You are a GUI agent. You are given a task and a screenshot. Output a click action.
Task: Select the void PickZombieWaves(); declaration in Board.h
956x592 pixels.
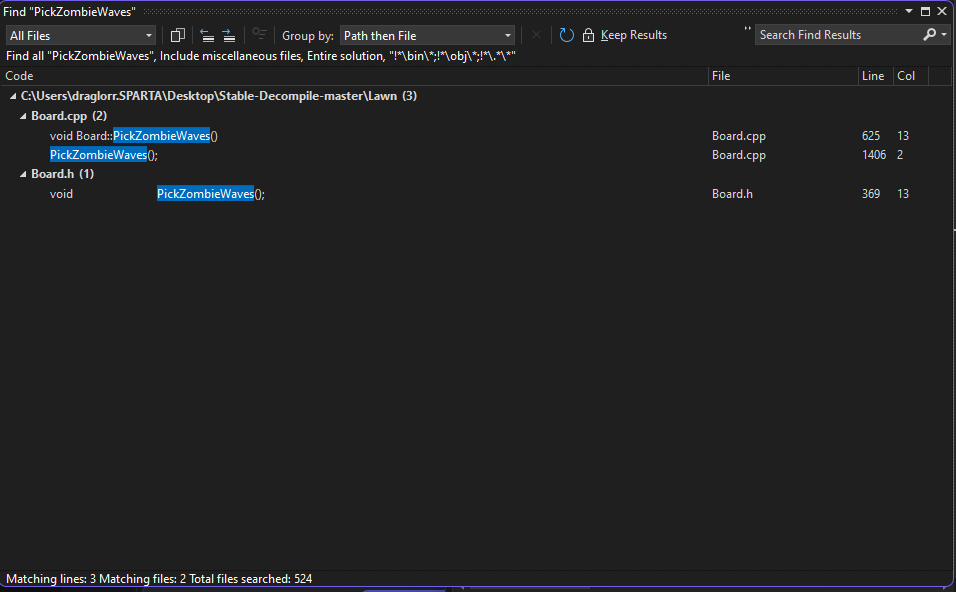pyautogui.click(x=157, y=194)
